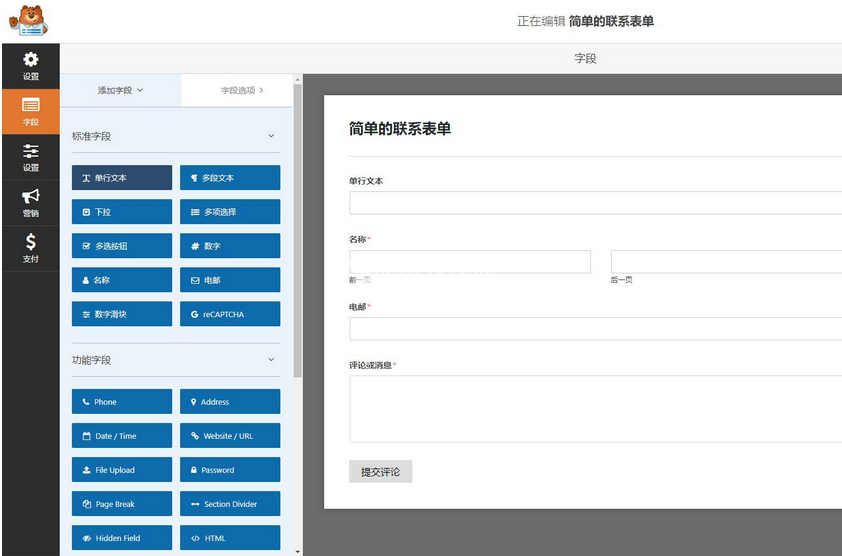Image resolution: width=842 pixels, height=556 pixels.
Task: Click the 名称 field label in preview
Action: pos(358,239)
